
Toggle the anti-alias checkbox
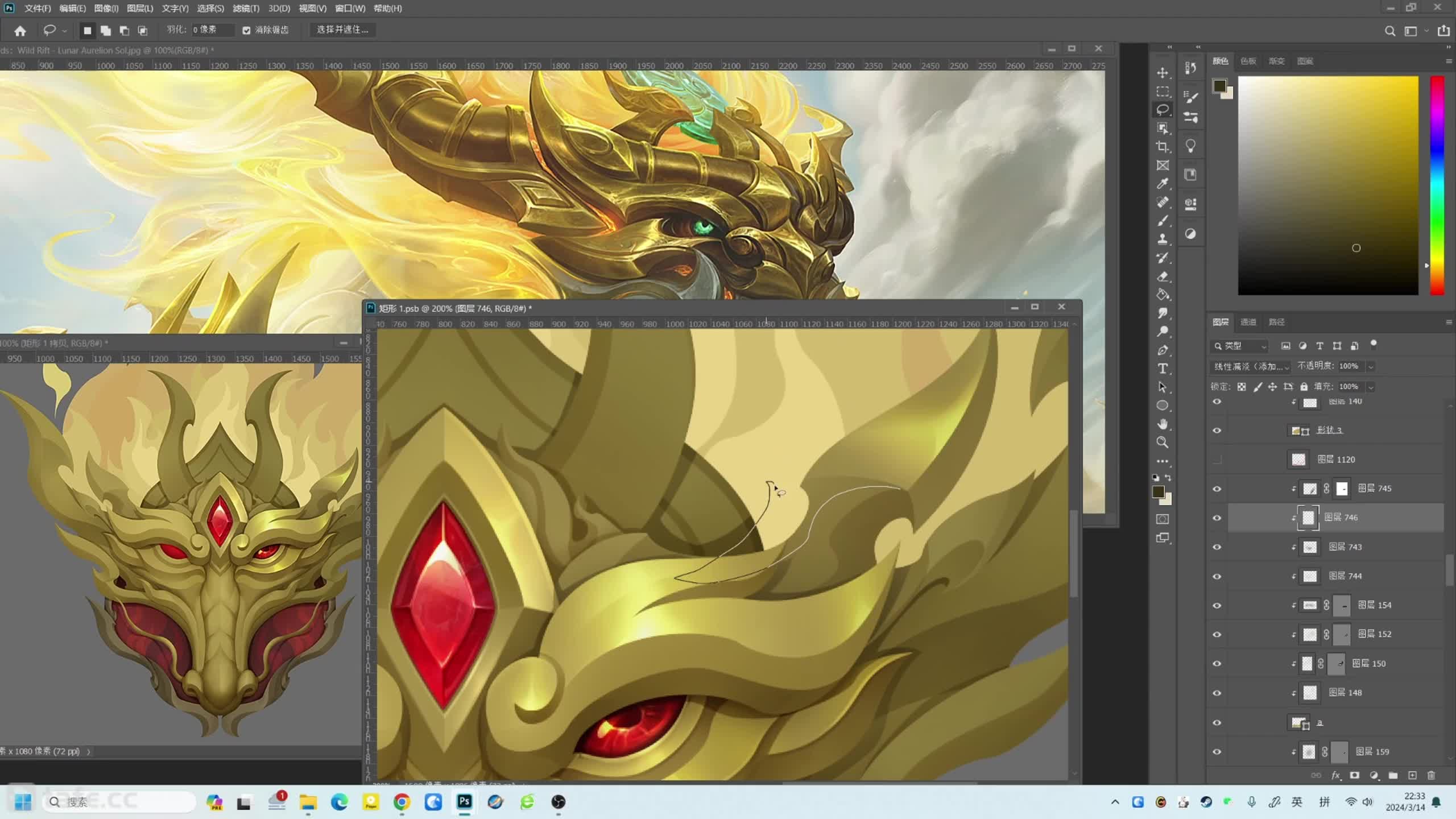click(x=246, y=30)
